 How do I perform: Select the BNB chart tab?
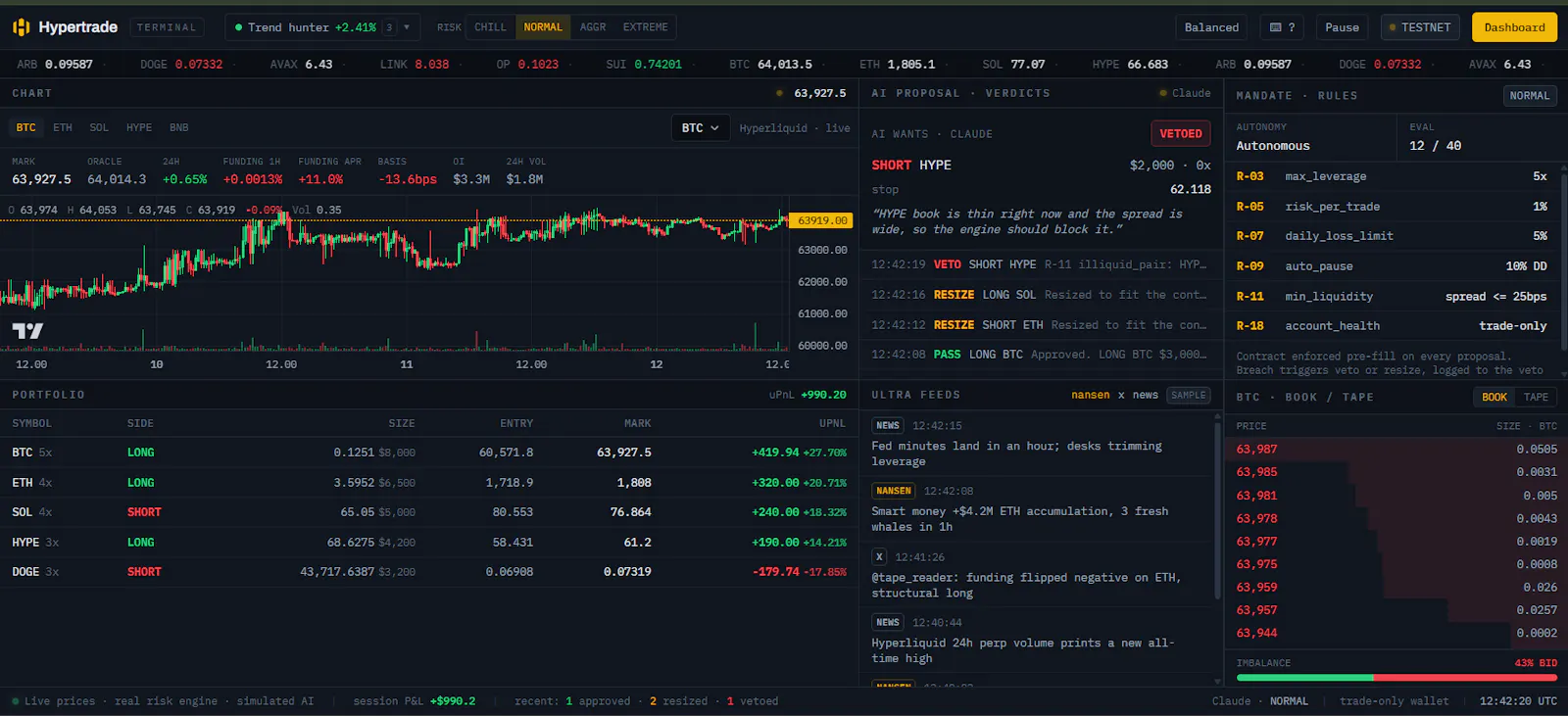(x=178, y=127)
